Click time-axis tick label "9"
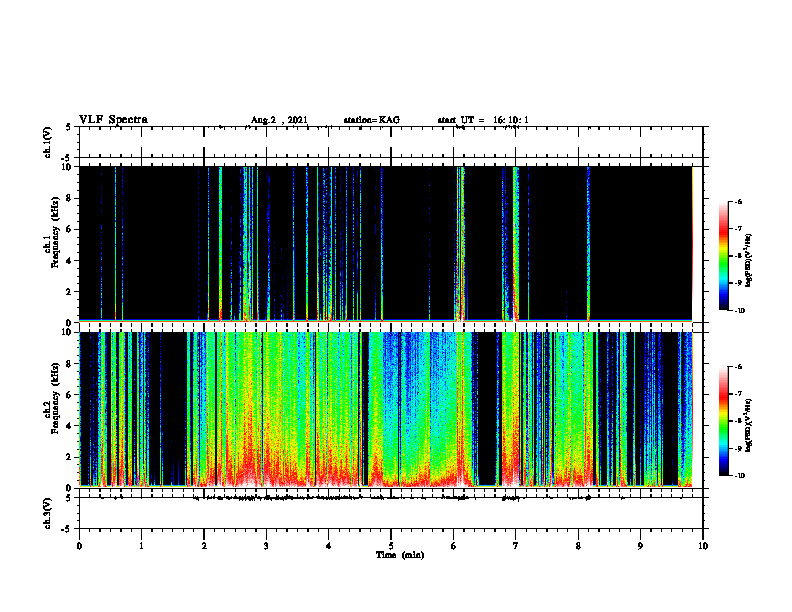 tap(640, 546)
